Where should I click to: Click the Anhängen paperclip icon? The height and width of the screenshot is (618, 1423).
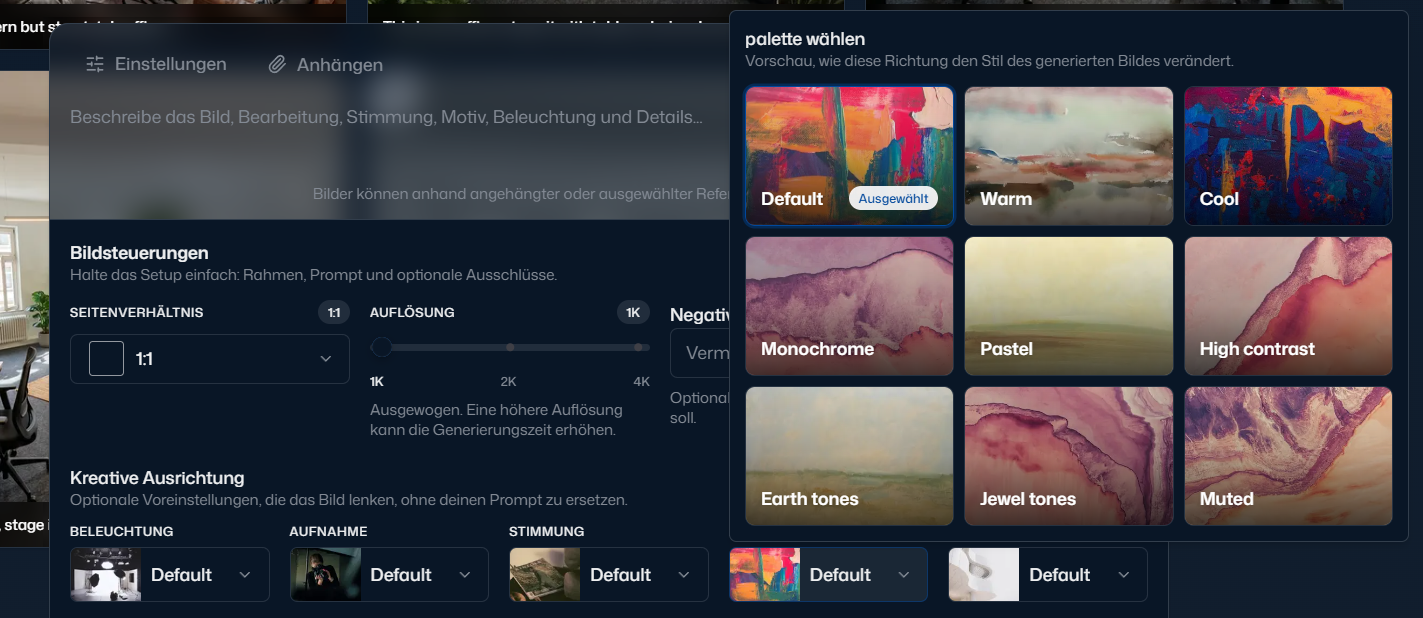coord(277,64)
